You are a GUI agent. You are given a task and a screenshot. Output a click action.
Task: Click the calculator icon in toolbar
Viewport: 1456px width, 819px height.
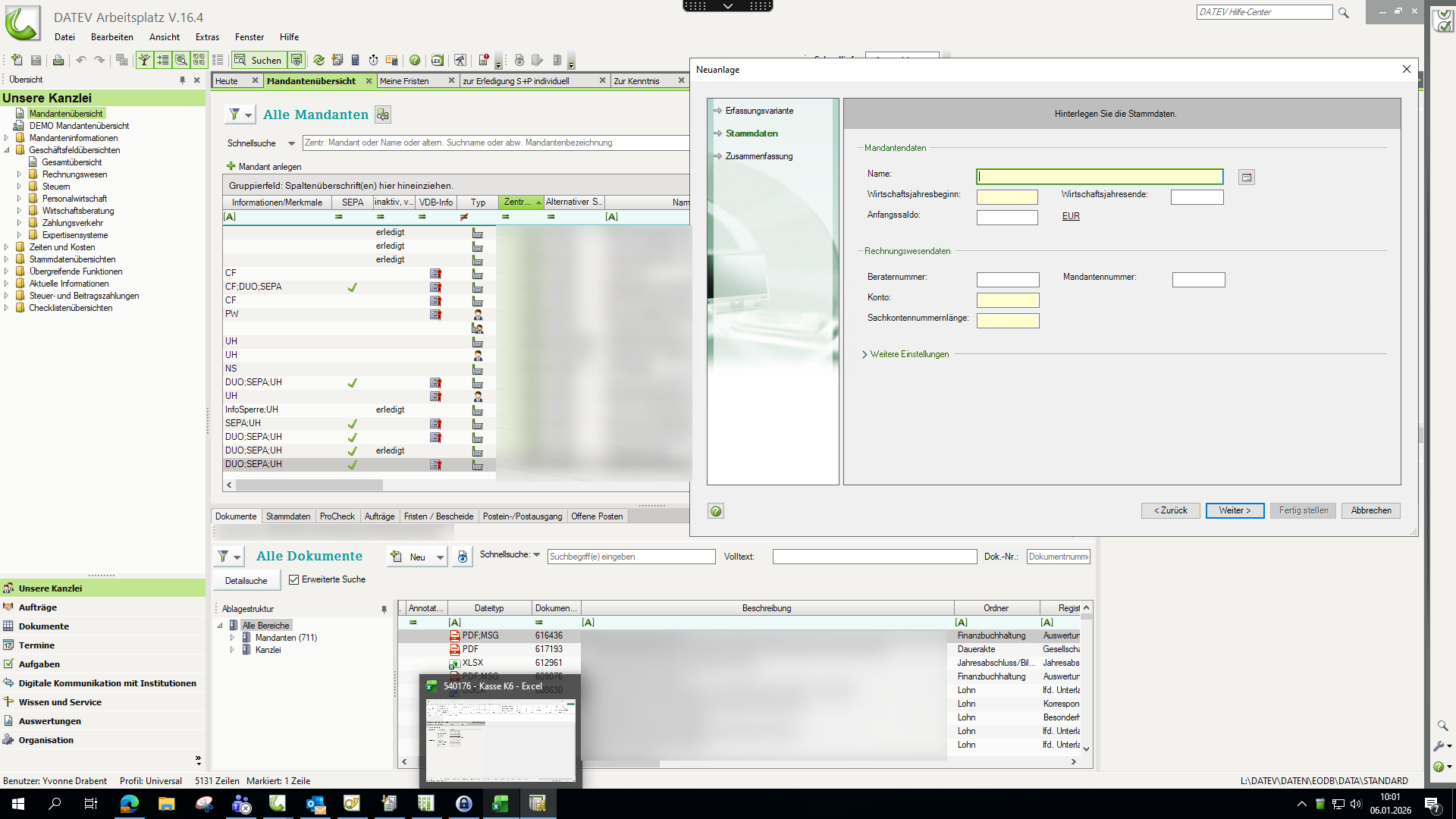coord(355,60)
